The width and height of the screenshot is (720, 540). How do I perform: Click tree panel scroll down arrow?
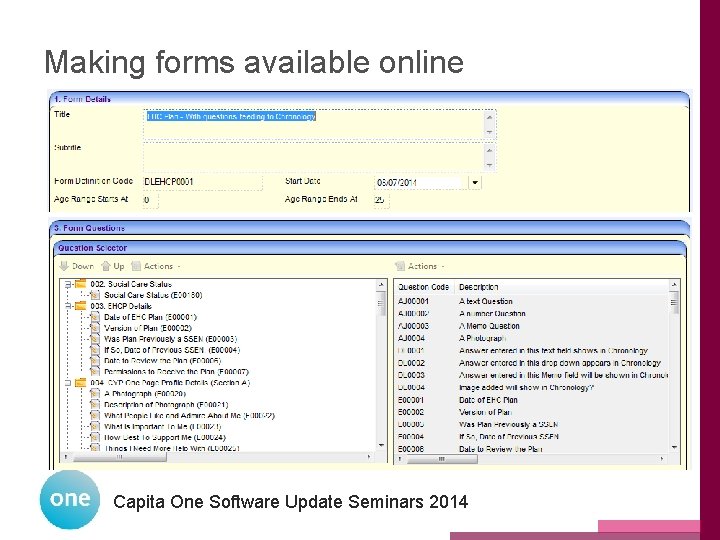pos(381,445)
